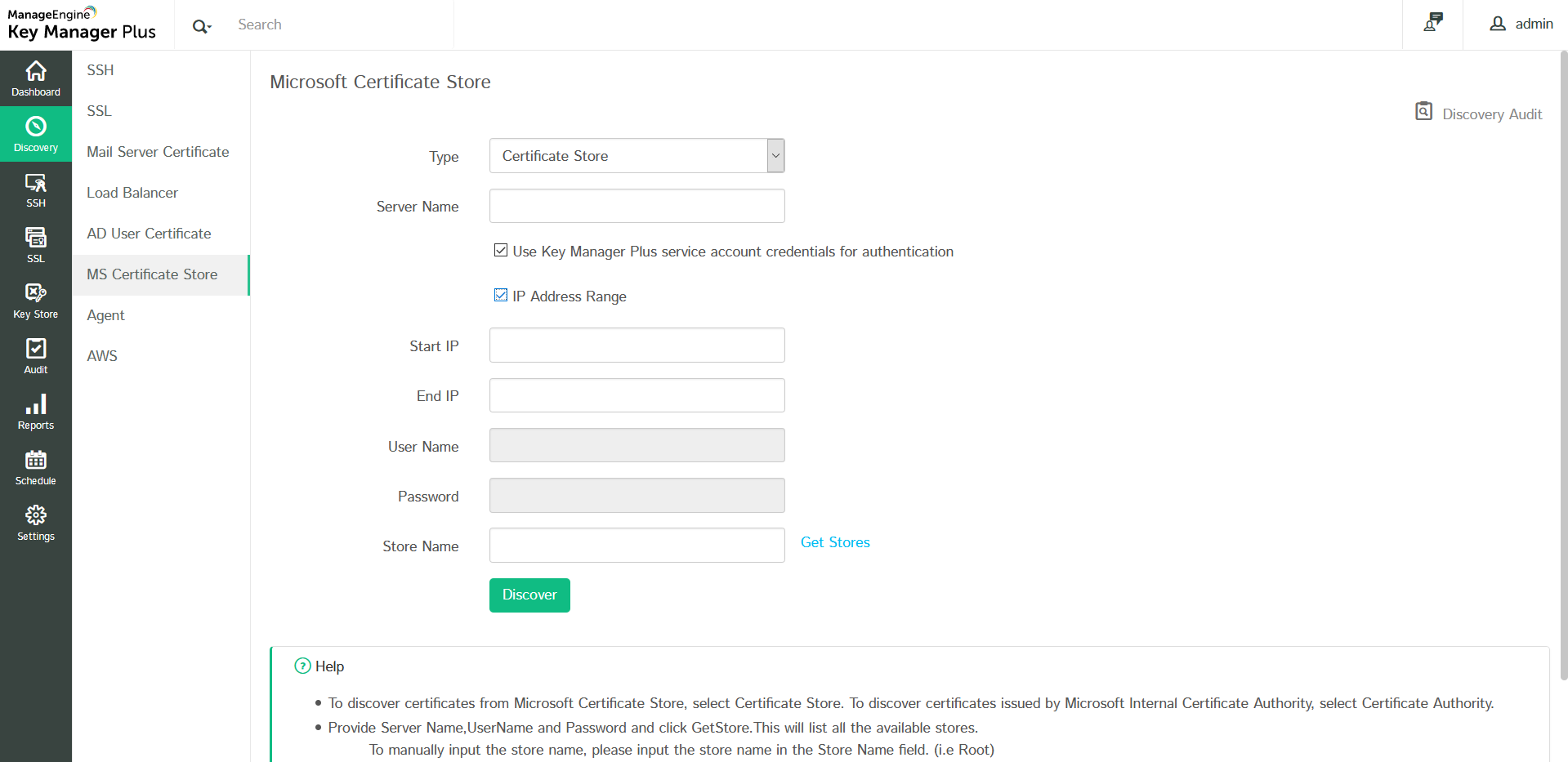Open the Reports bar chart icon
This screenshot has width=1568, height=762.
pyautogui.click(x=36, y=405)
